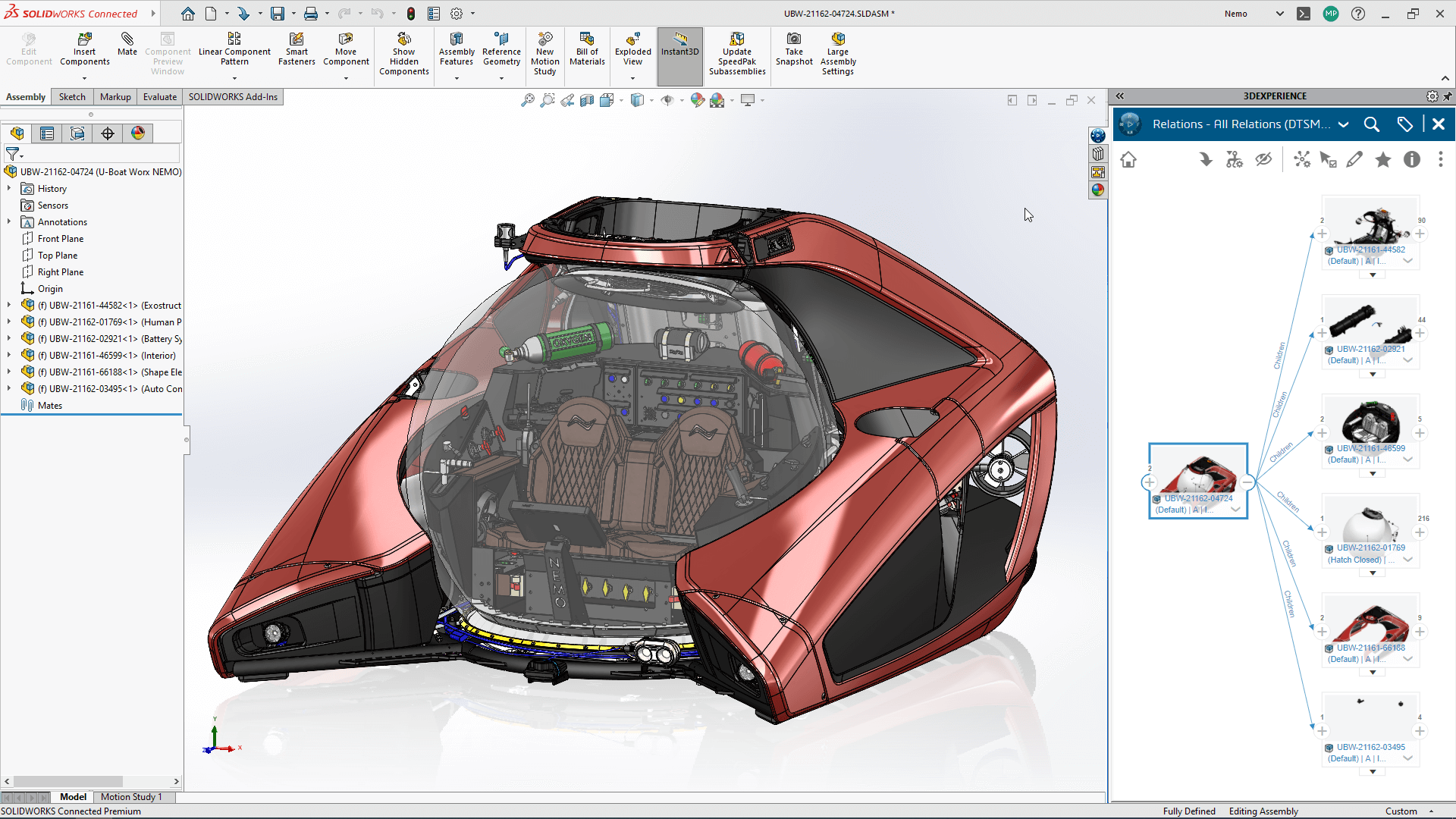Click Insert Components tool

point(84,50)
